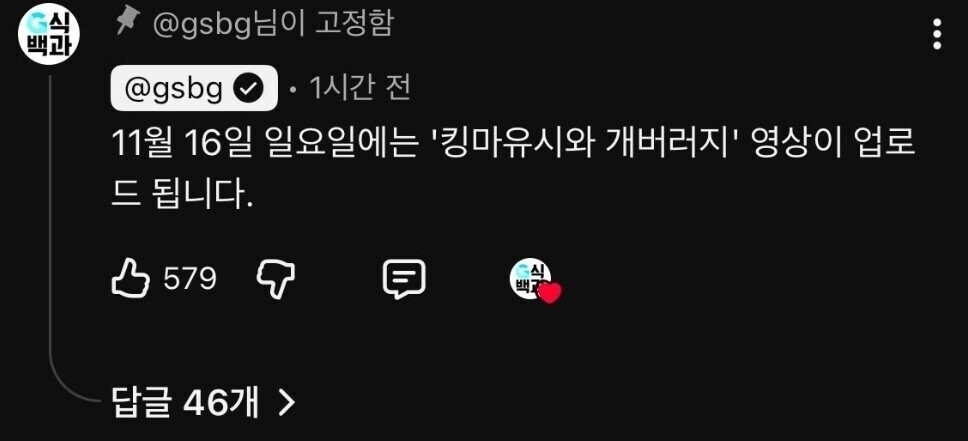Tap the second comment line 드 됩니다.
This screenshot has width=968, height=441.
183,196
